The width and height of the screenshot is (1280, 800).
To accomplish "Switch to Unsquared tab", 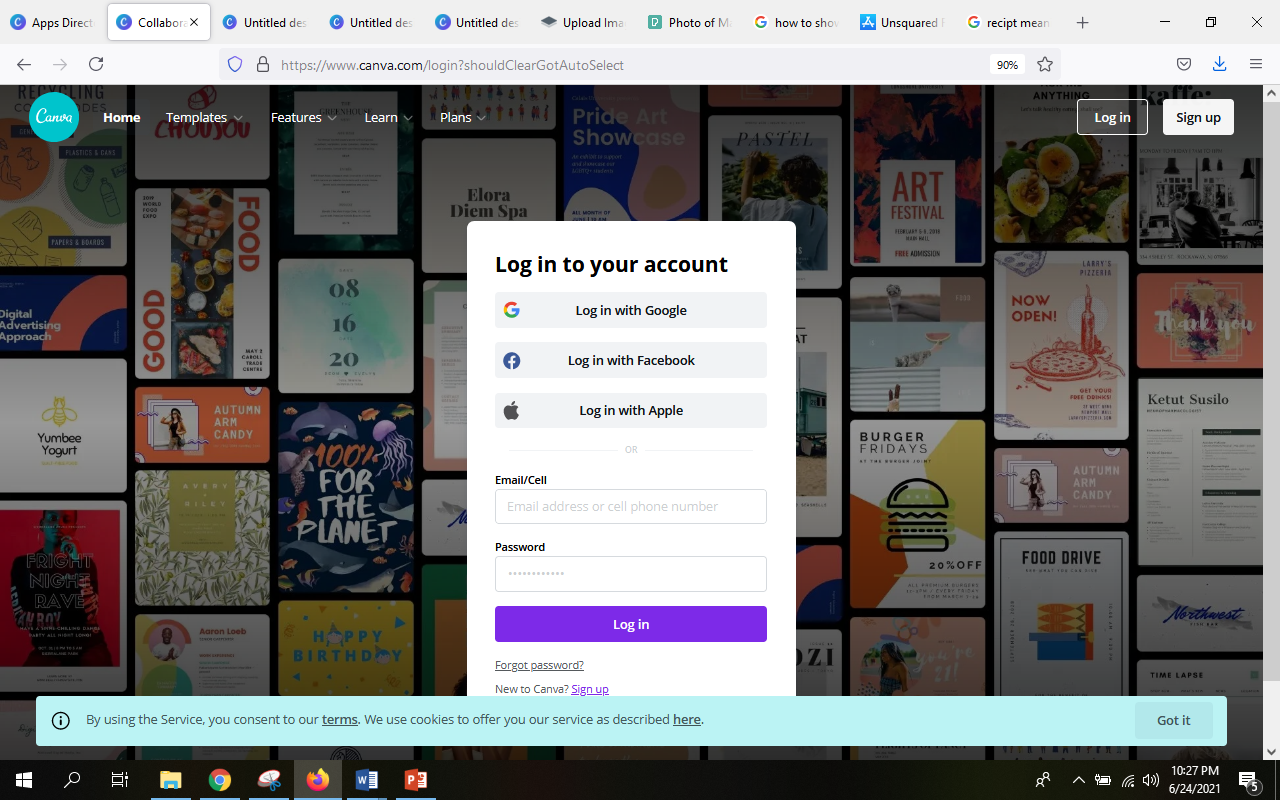I will pos(901,22).
